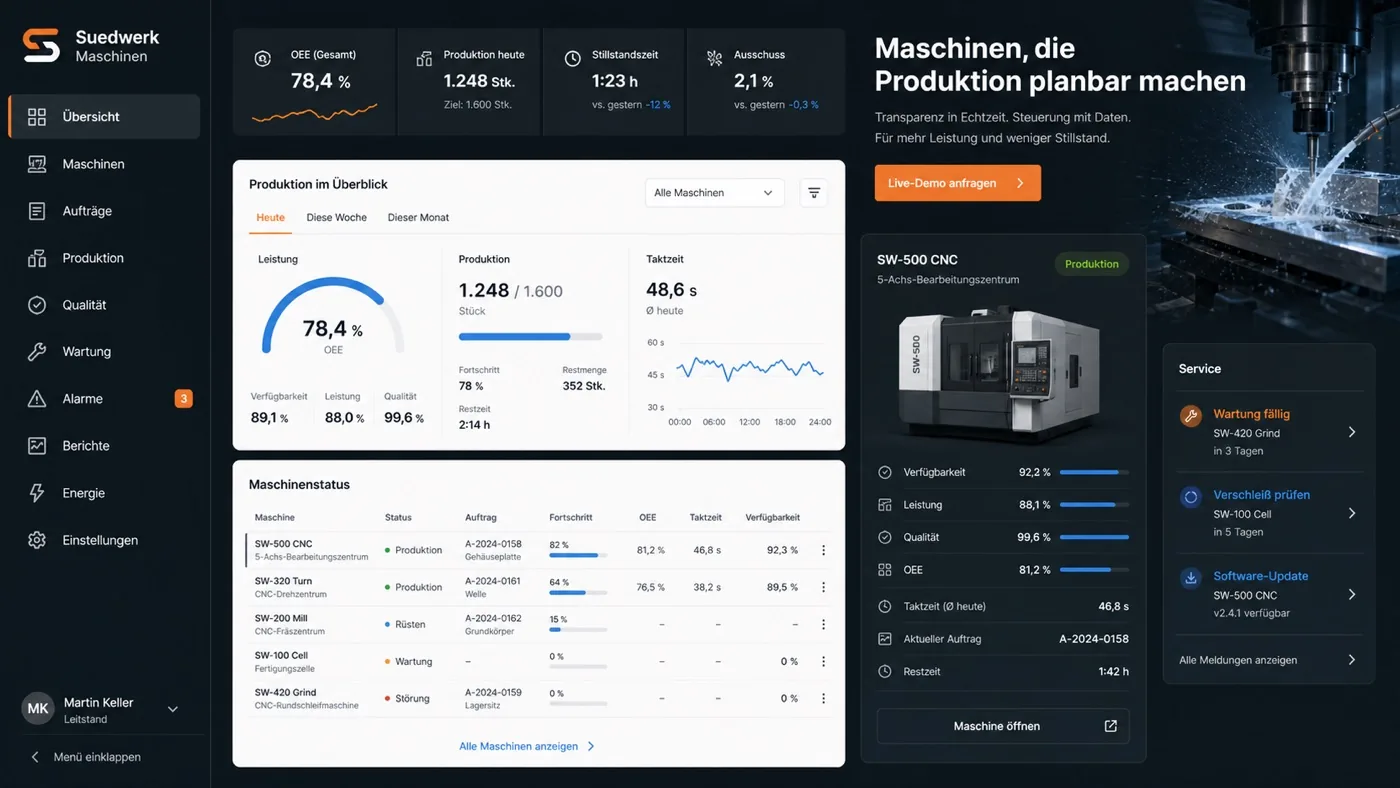Click the Verfügbarkeit 92,2 % bar in machine card
This screenshot has height=788, width=1400.
click(1094, 472)
